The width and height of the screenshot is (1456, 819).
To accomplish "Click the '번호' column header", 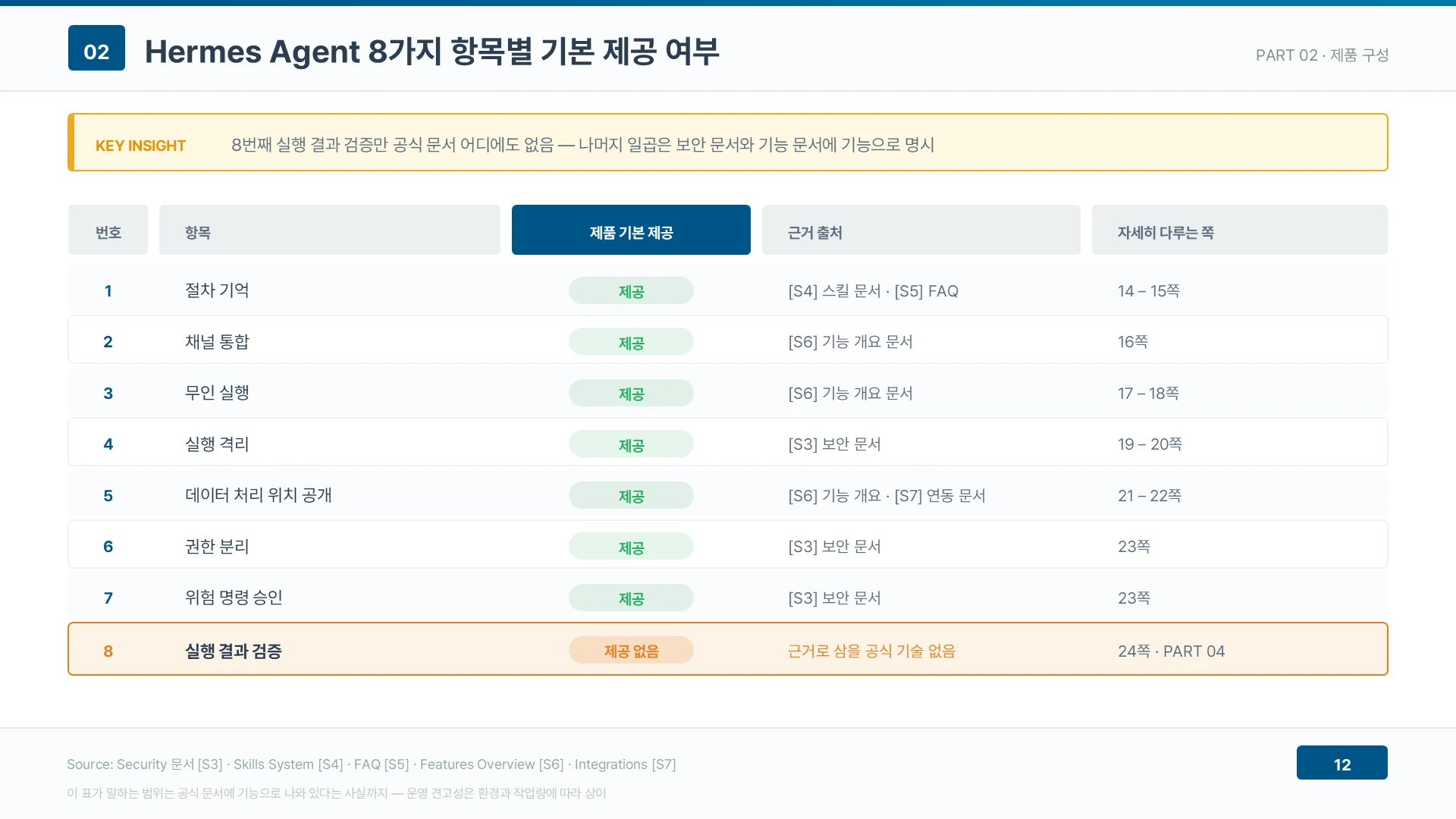I will pos(108,230).
